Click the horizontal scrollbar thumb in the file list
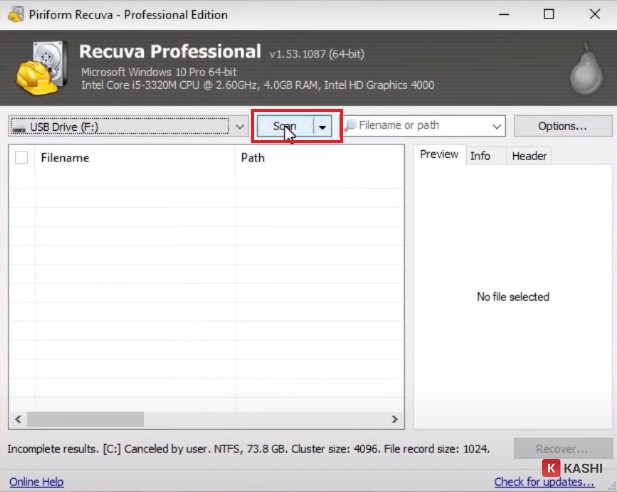 coord(85,420)
